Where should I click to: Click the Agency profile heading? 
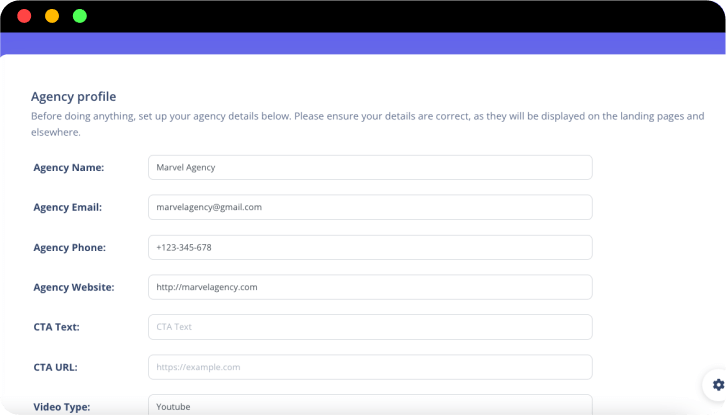[73, 97]
